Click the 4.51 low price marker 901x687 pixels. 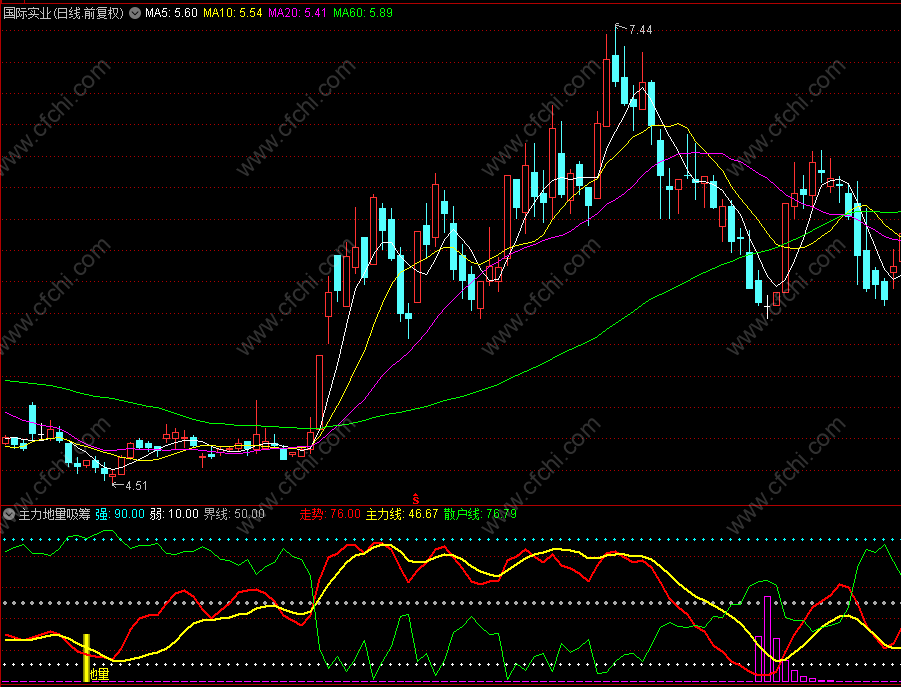[130, 485]
